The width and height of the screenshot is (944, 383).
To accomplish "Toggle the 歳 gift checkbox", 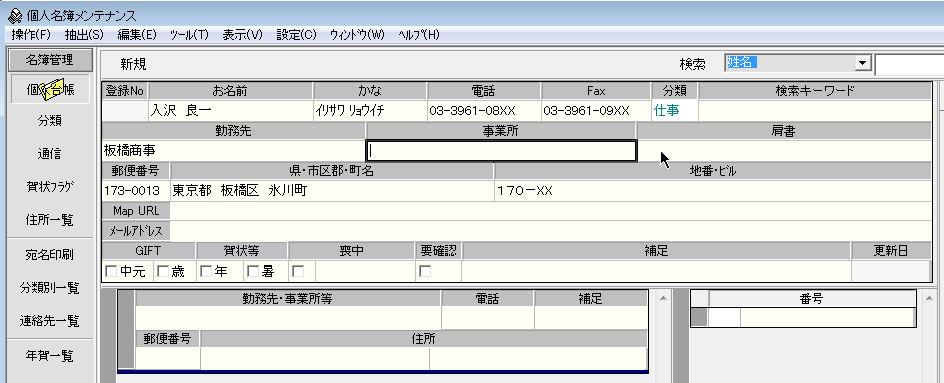I will click(163, 272).
